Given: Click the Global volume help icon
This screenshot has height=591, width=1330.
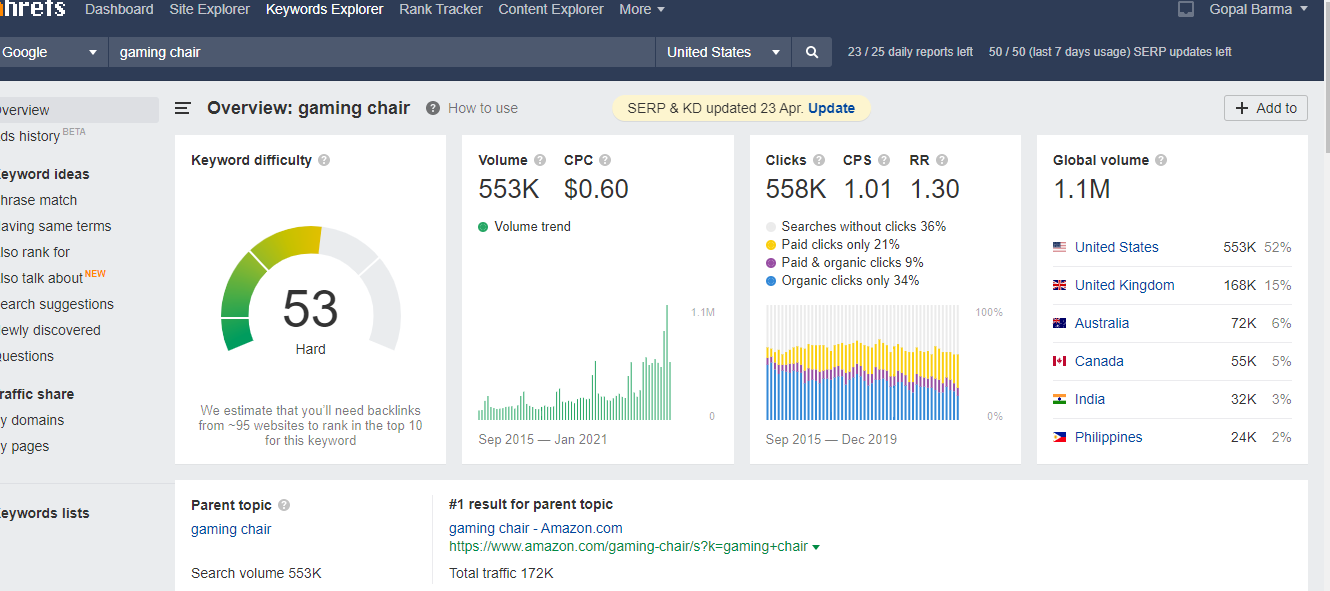Looking at the screenshot, I should pyautogui.click(x=1161, y=160).
